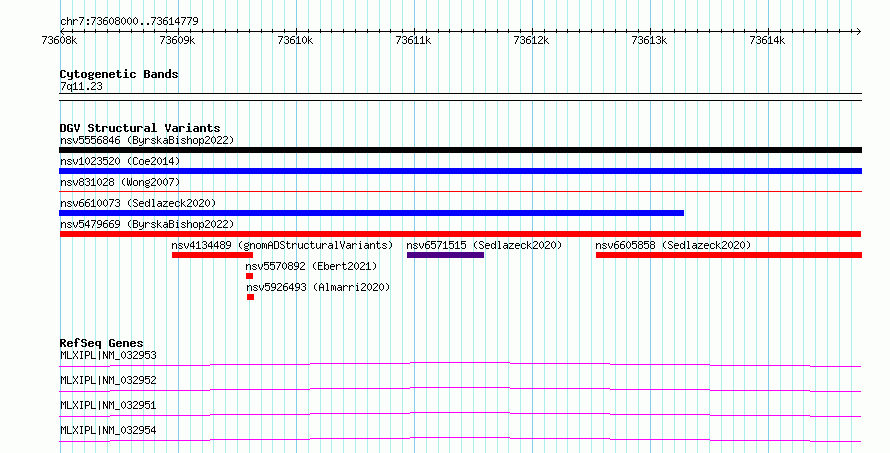Click the 73613k ruler tick label
Screen dimensions: 890x453
tap(649, 40)
